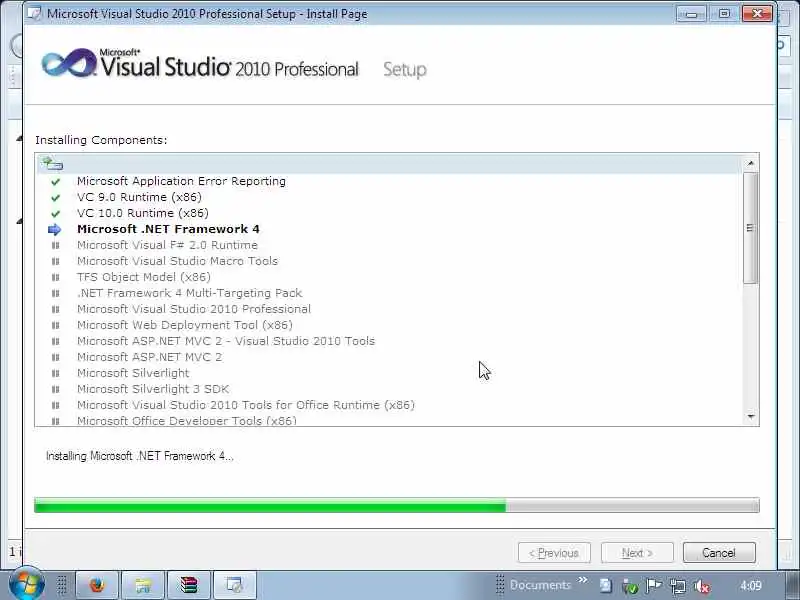Click the green check beside VC 9.0 Runtime
The image size is (800, 600).
(55, 197)
